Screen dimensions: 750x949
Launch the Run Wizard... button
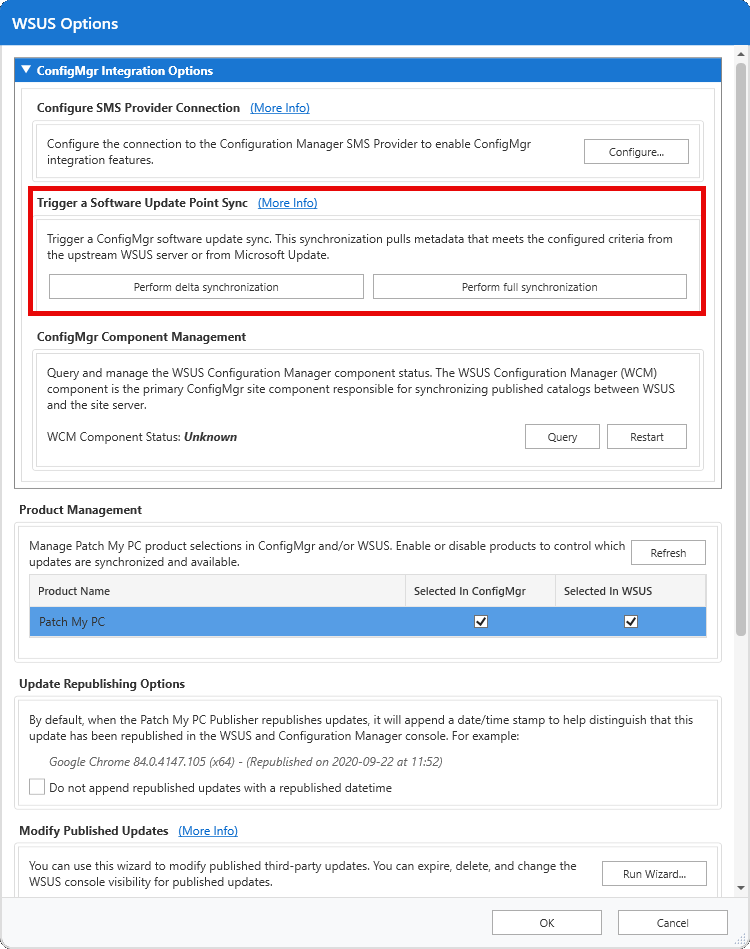[654, 874]
